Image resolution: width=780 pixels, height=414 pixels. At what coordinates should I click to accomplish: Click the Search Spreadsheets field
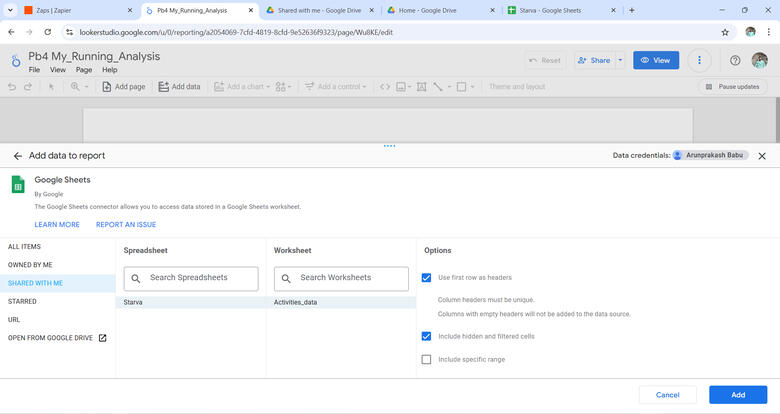coord(191,279)
